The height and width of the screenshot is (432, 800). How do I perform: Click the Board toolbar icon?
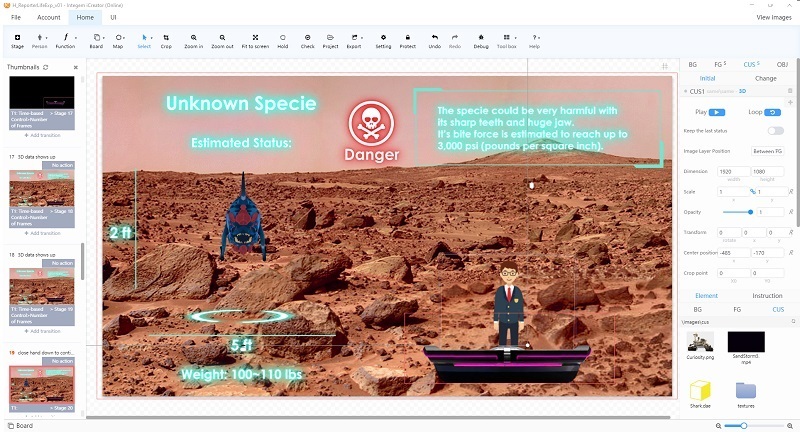tap(96, 37)
